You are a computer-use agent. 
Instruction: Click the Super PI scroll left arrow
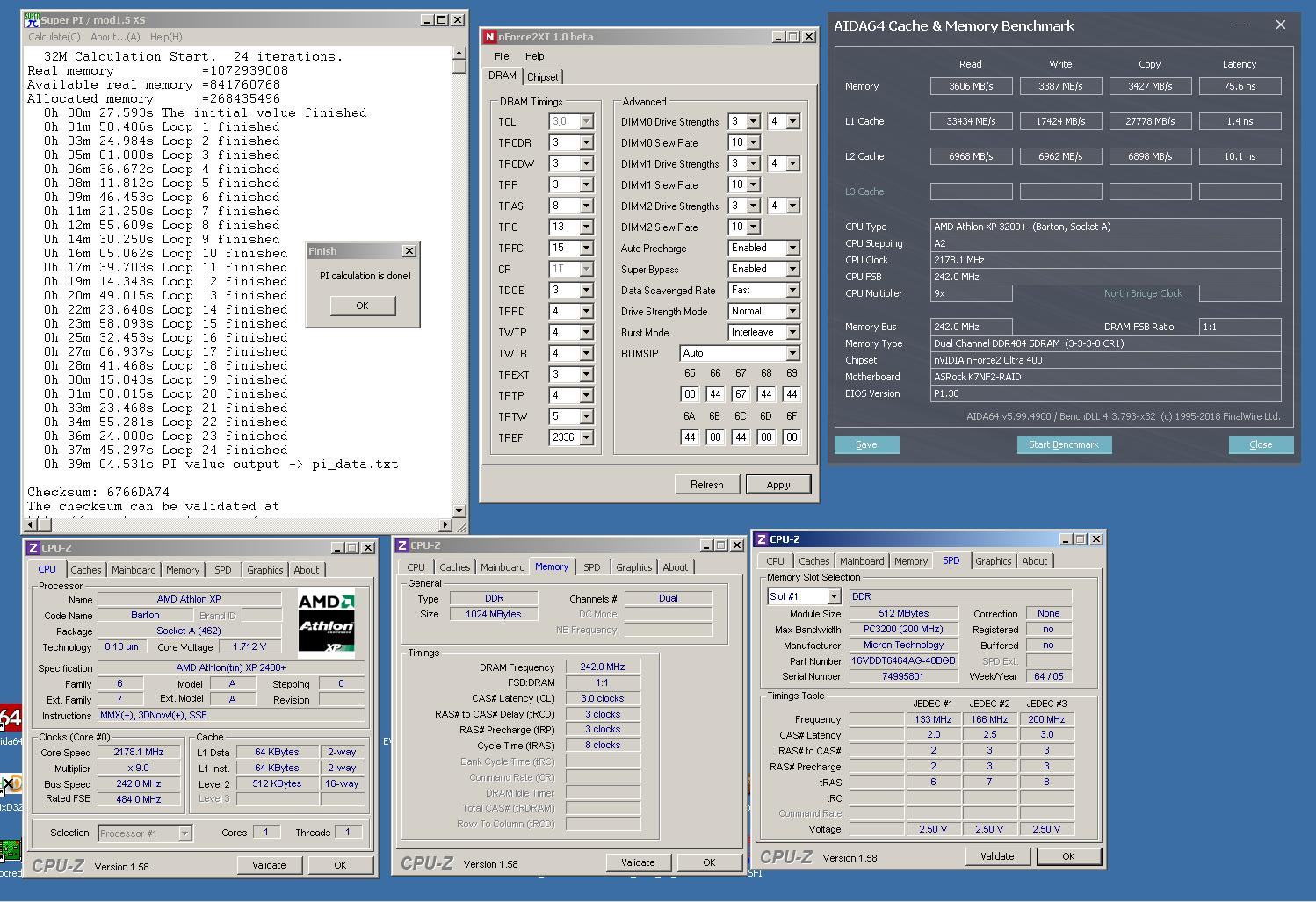point(32,524)
